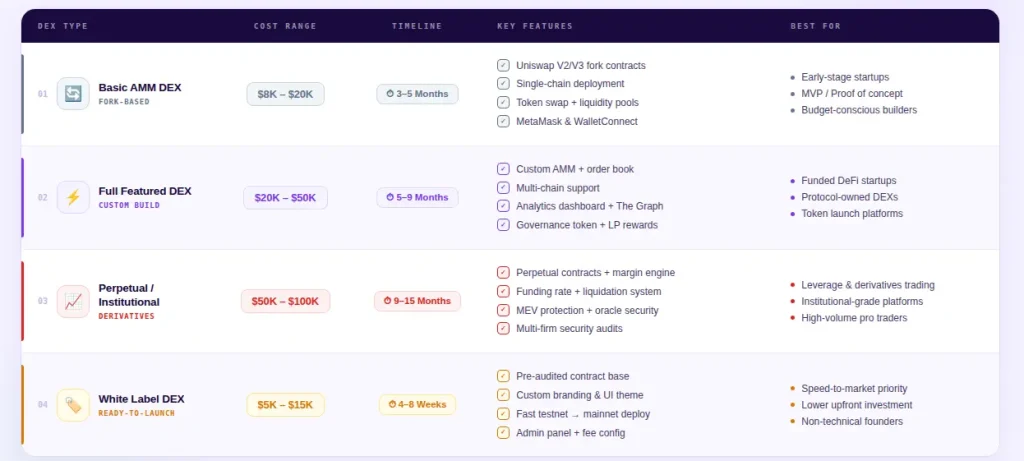Click the Best For column header
The image size is (1024, 461).
pyautogui.click(x=815, y=26)
